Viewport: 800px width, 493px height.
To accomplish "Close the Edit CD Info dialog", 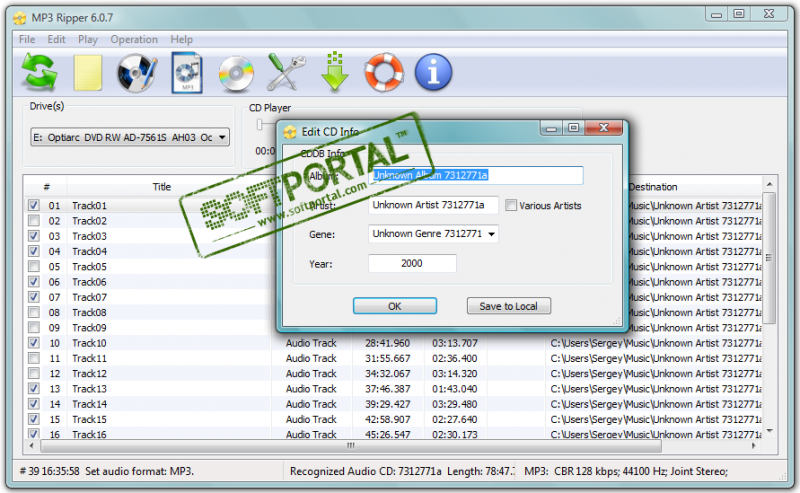I will tap(604, 128).
